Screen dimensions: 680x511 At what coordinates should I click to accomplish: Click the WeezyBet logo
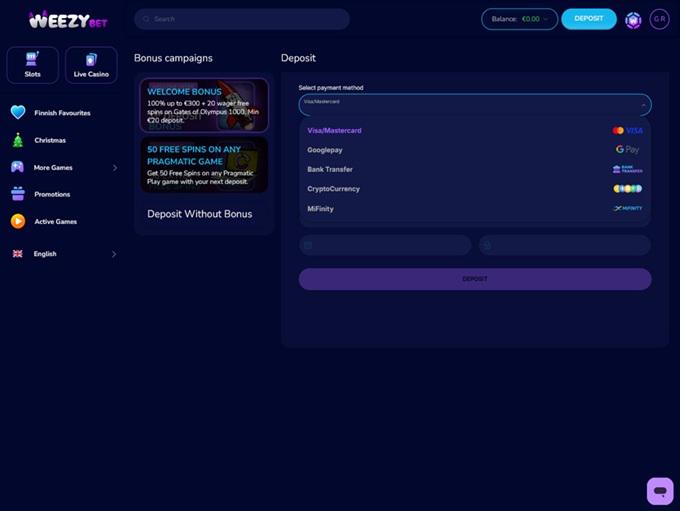coord(68,19)
